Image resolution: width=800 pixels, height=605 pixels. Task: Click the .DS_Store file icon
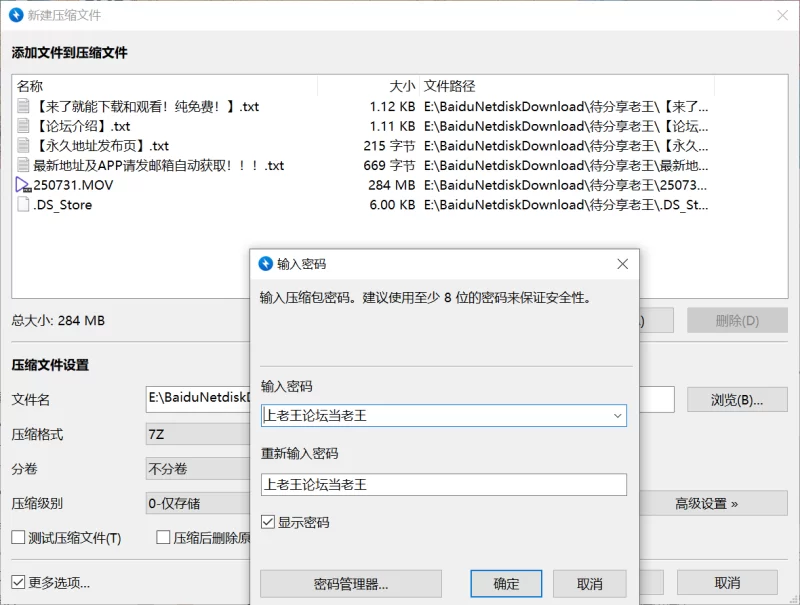tap(24, 205)
